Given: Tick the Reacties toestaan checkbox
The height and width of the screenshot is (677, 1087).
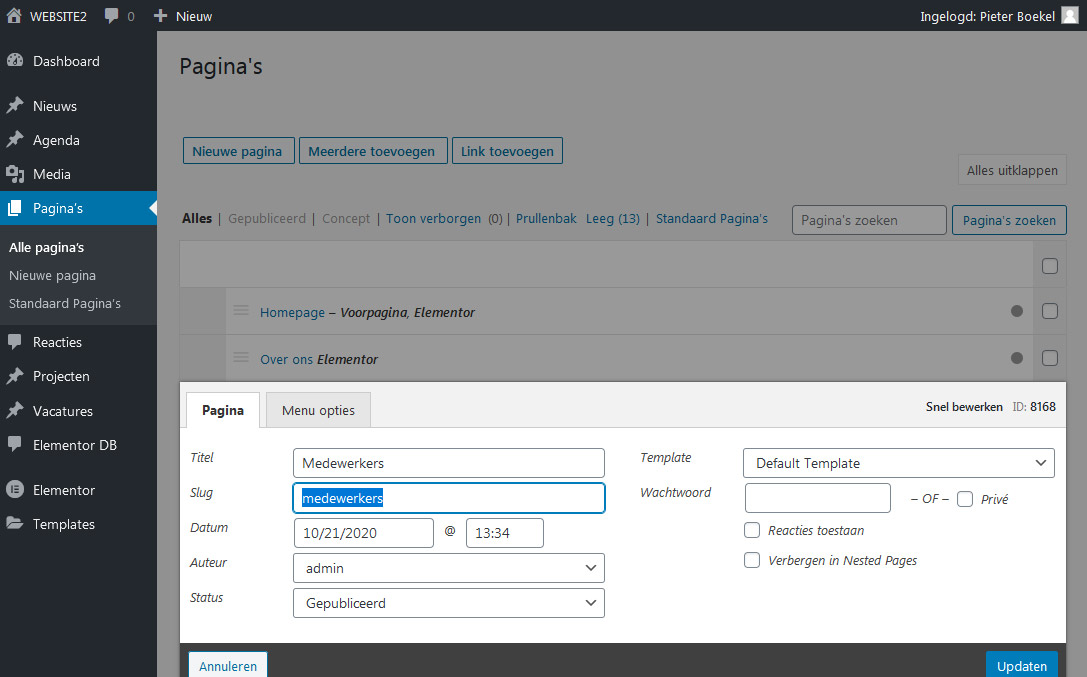Looking at the screenshot, I should point(752,530).
